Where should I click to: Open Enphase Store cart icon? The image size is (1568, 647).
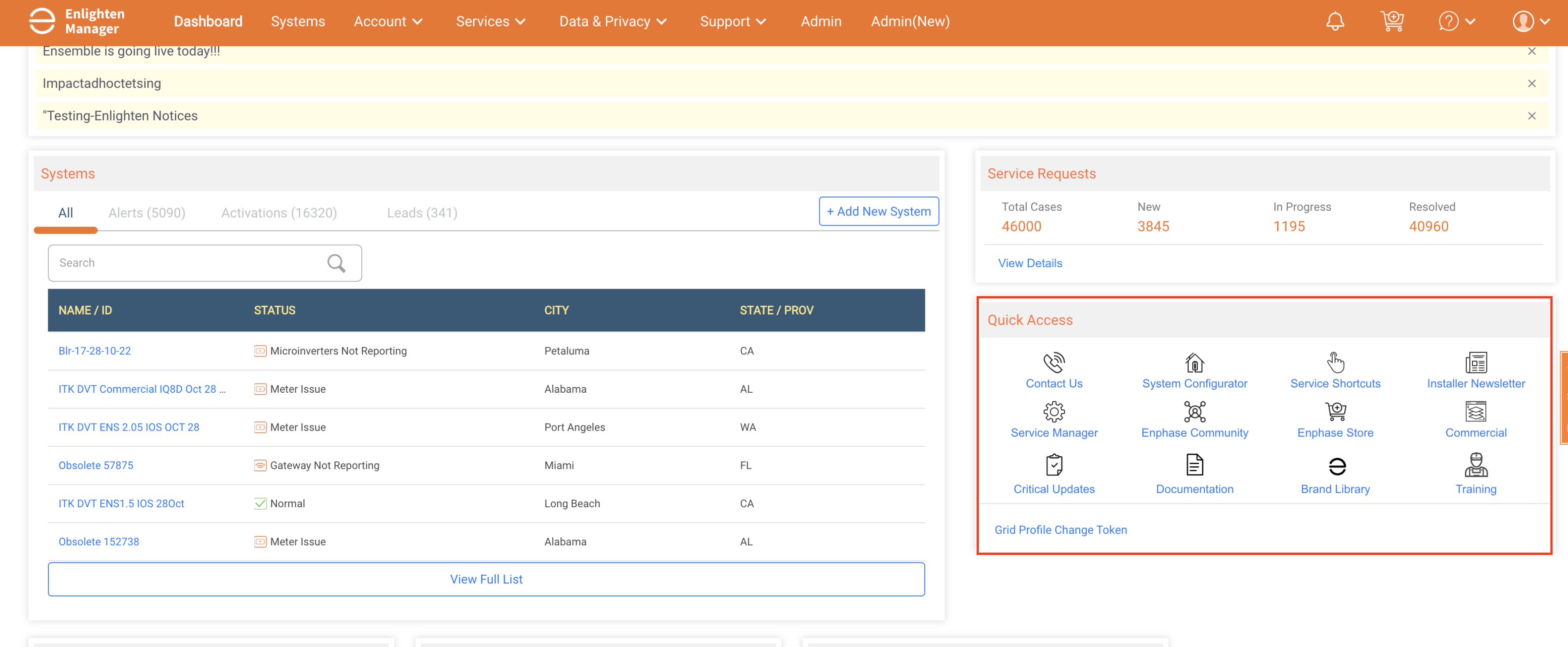pyautogui.click(x=1335, y=412)
